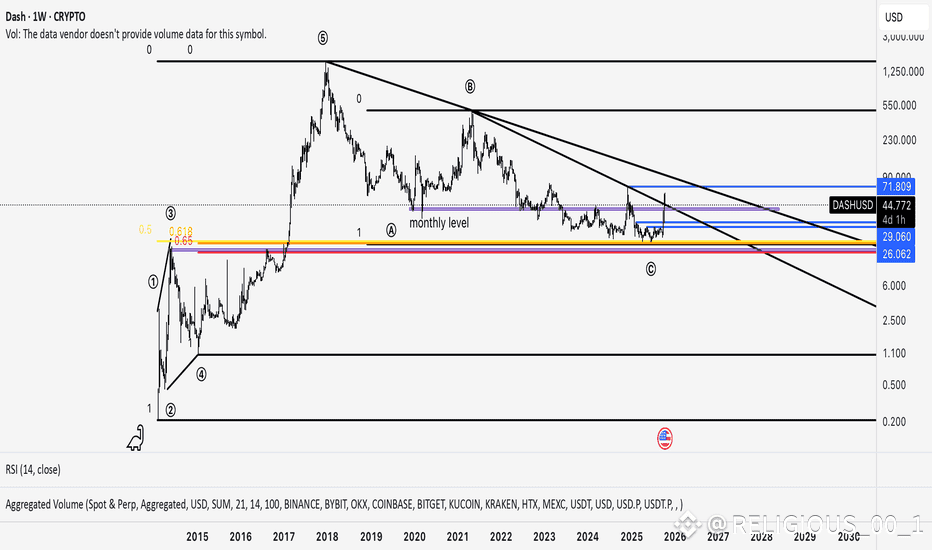Click the Dash 1W CRYPTO symbol title

tap(45, 17)
